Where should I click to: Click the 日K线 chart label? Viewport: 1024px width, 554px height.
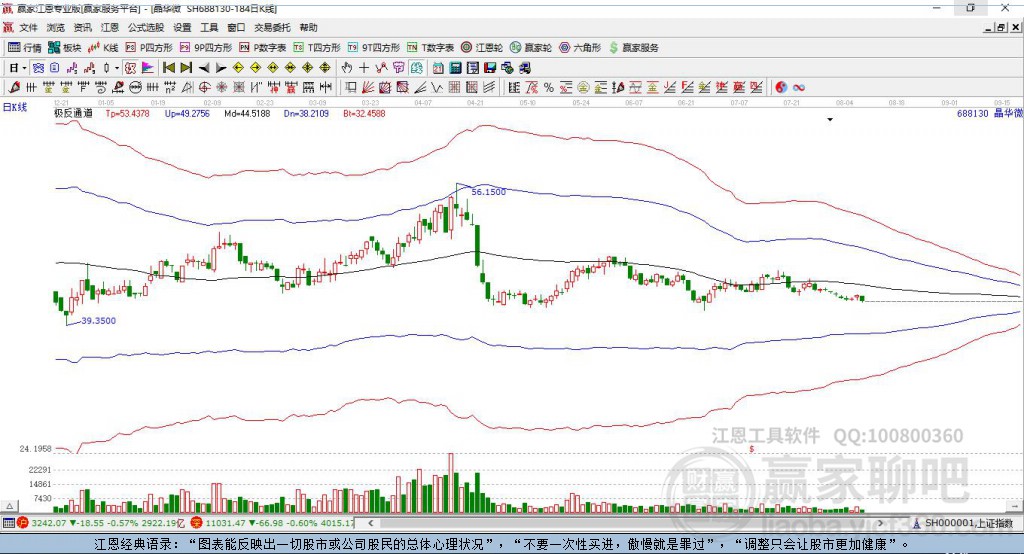point(15,107)
